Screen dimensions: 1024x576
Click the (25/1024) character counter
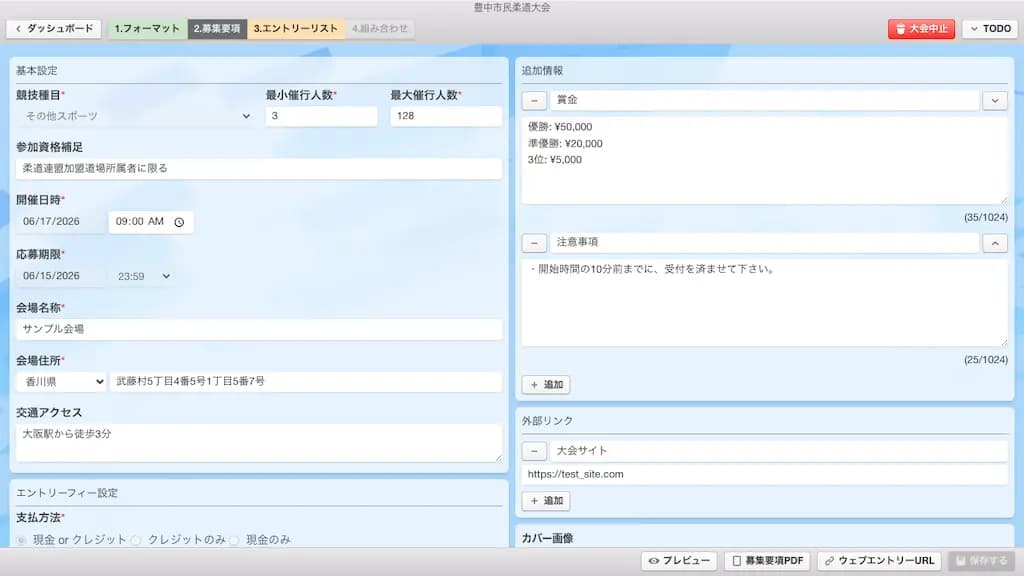(x=985, y=360)
